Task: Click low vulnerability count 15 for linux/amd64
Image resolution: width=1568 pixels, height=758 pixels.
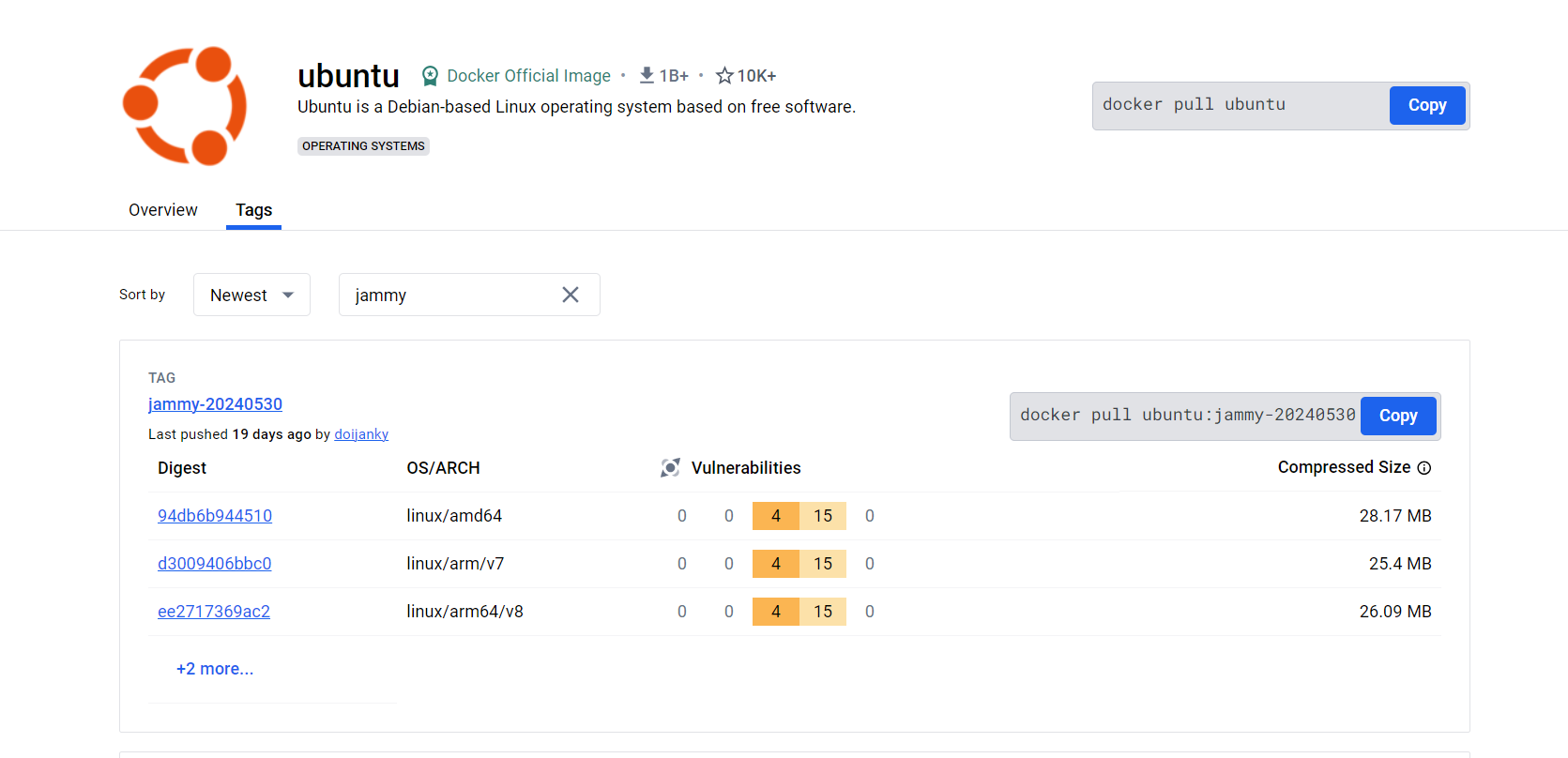Action: (x=823, y=516)
